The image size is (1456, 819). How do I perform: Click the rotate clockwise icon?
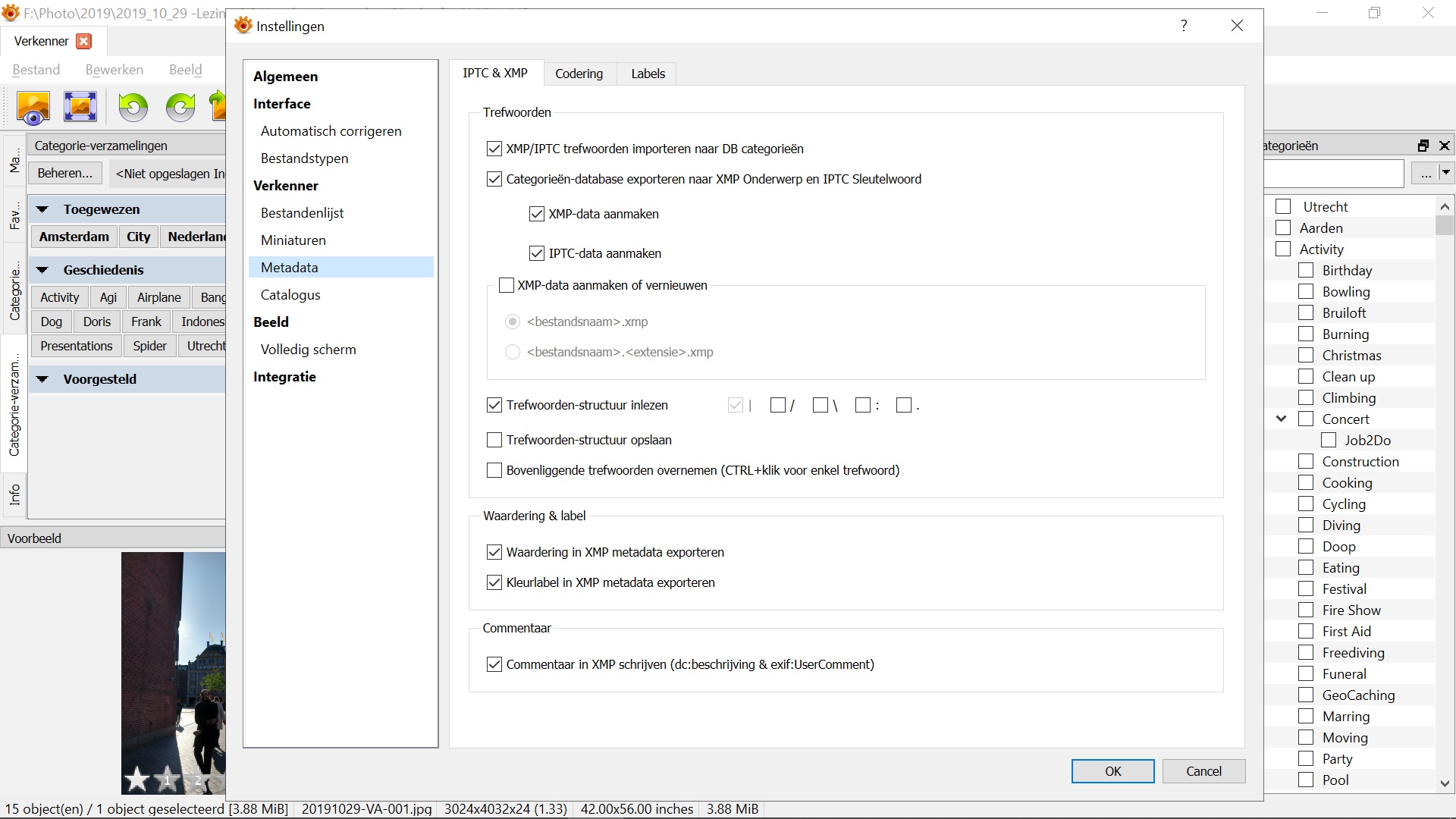click(180, 107)
